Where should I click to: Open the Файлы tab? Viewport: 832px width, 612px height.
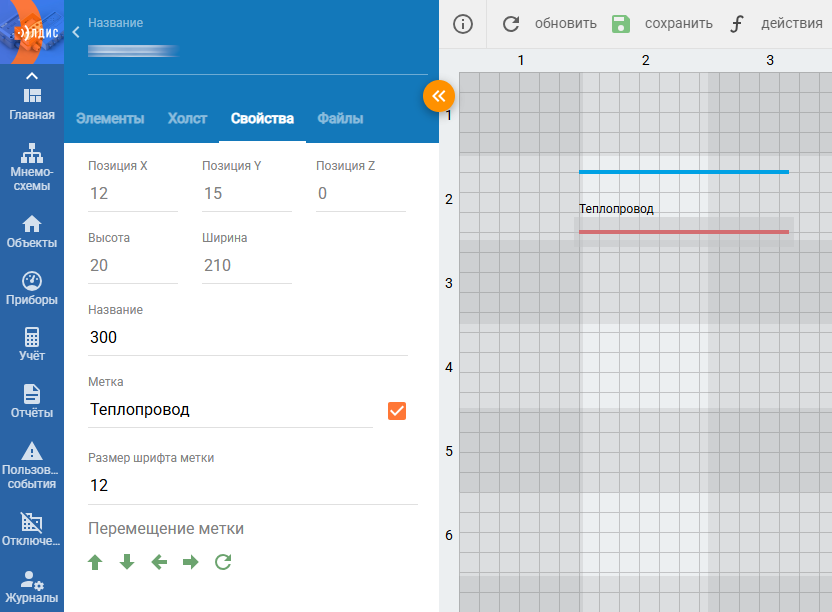340,118
